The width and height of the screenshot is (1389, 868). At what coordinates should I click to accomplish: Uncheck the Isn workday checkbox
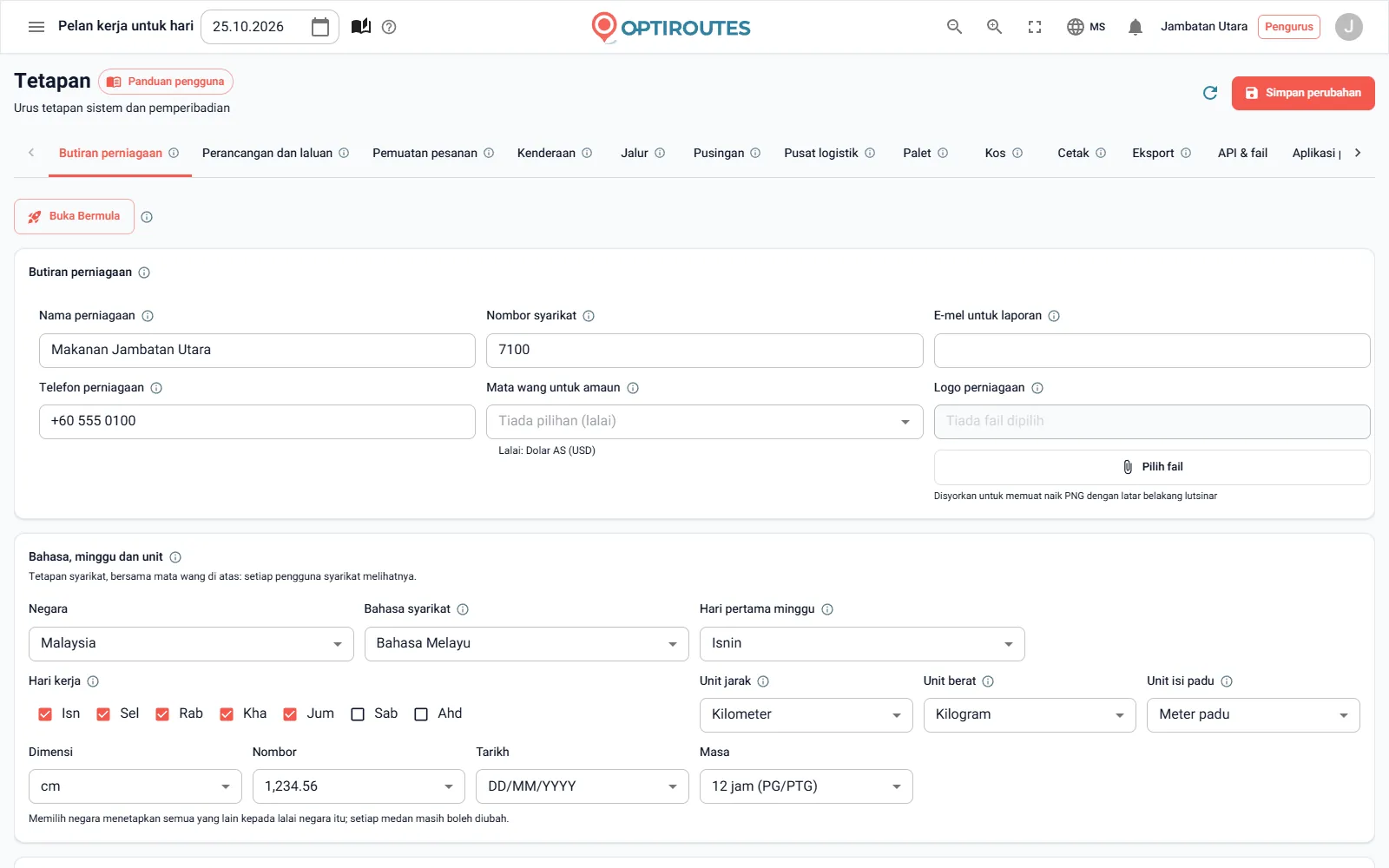tap(45, 714)
